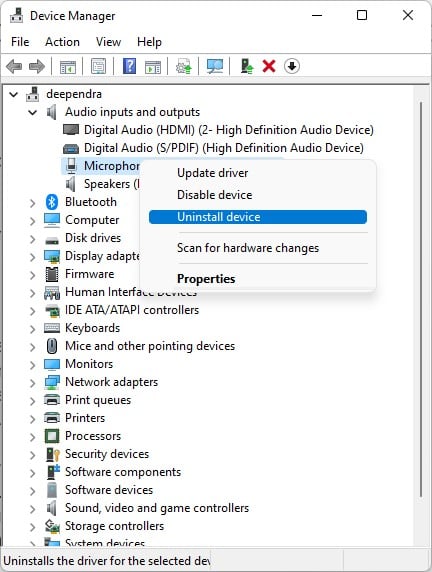The image size is (432, 572).
Task: Open the blue Help question-mark icon
Action: [130, 66]
